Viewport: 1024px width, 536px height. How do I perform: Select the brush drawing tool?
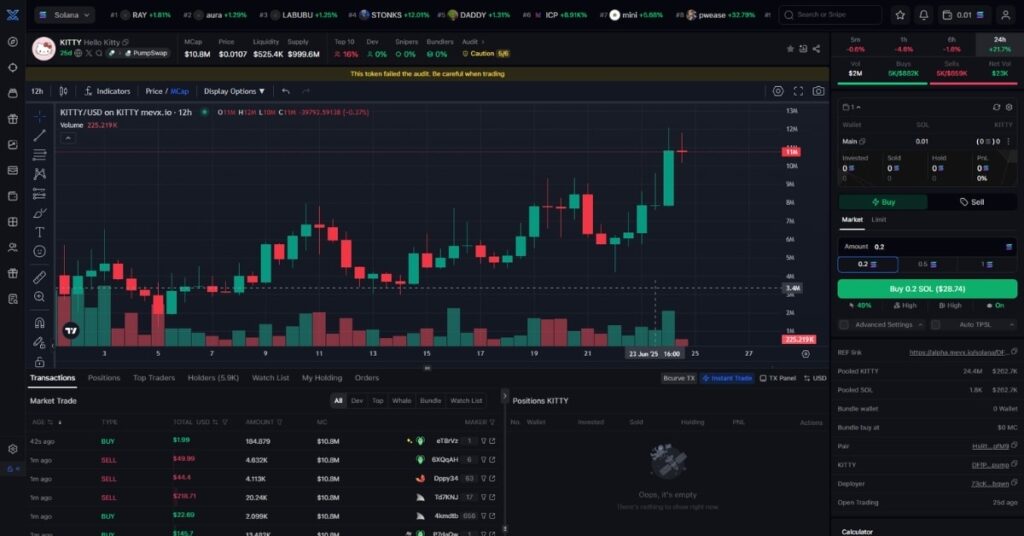(40, 213)
